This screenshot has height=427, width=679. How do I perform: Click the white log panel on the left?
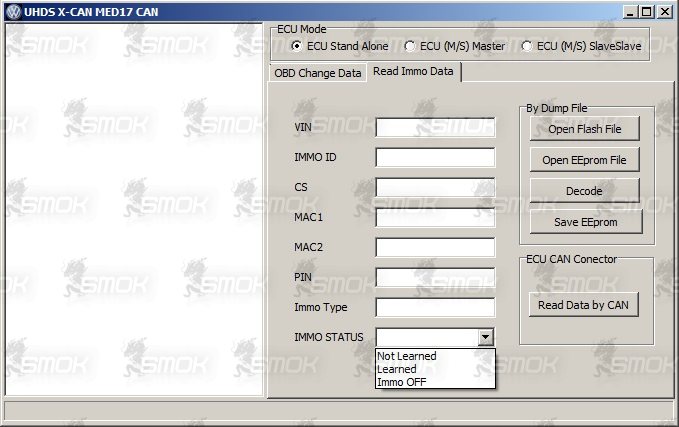pos(134,209)
